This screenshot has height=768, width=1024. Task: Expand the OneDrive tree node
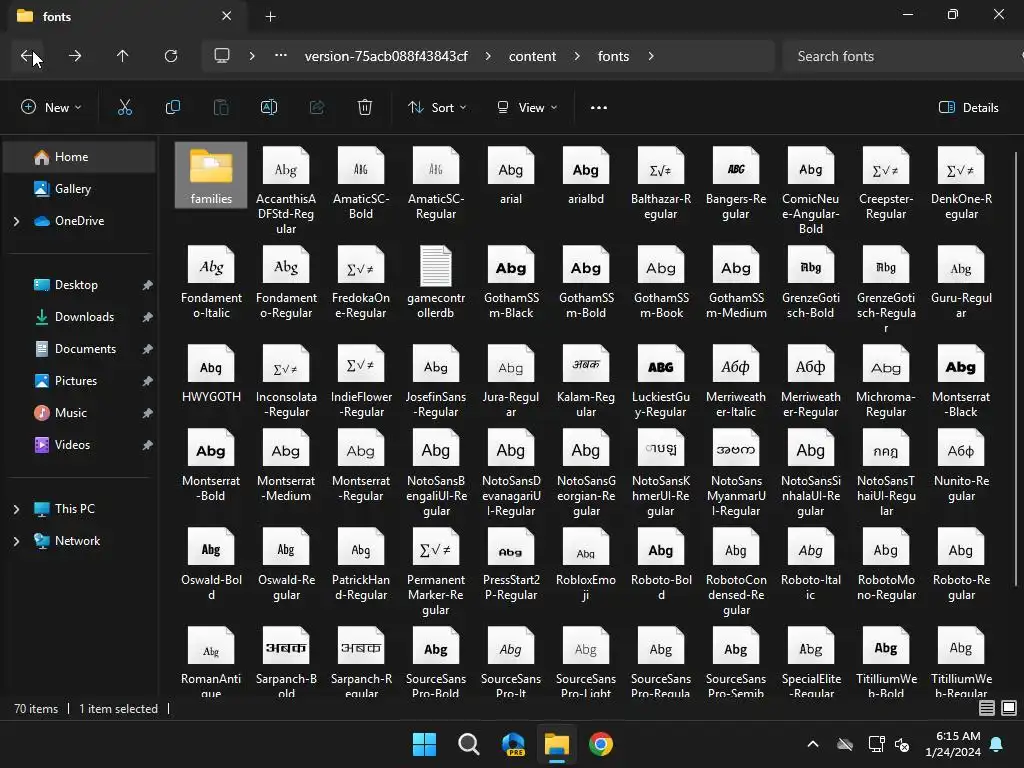coord(16,221)
